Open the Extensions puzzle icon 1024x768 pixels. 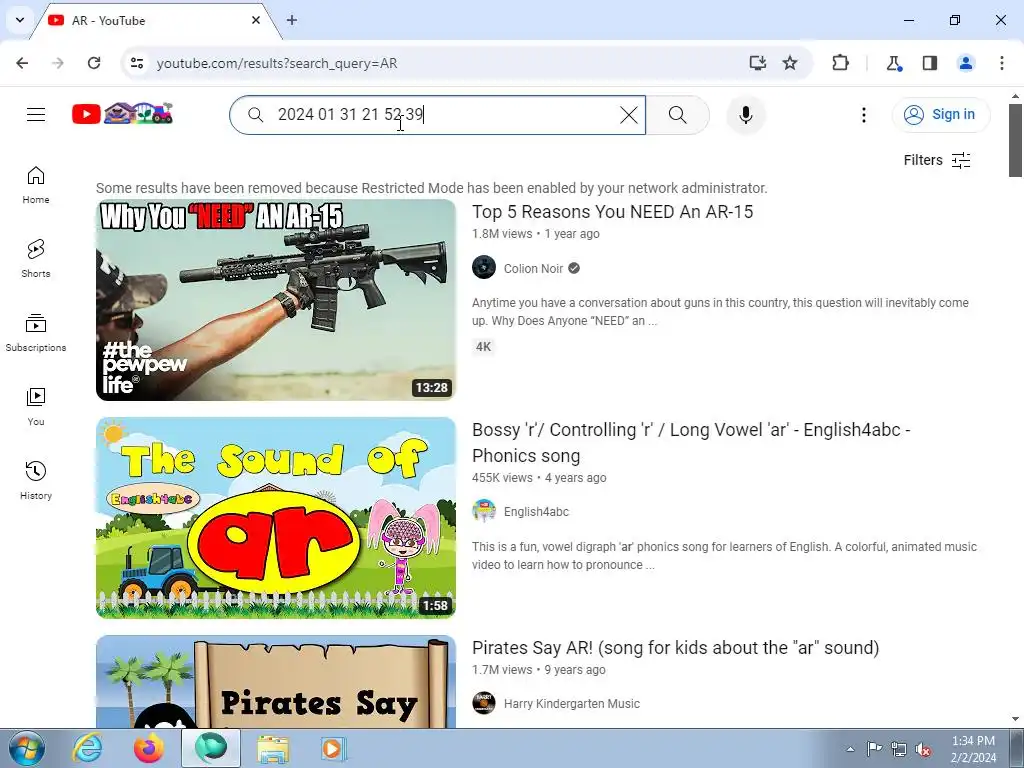click(840, 63)
